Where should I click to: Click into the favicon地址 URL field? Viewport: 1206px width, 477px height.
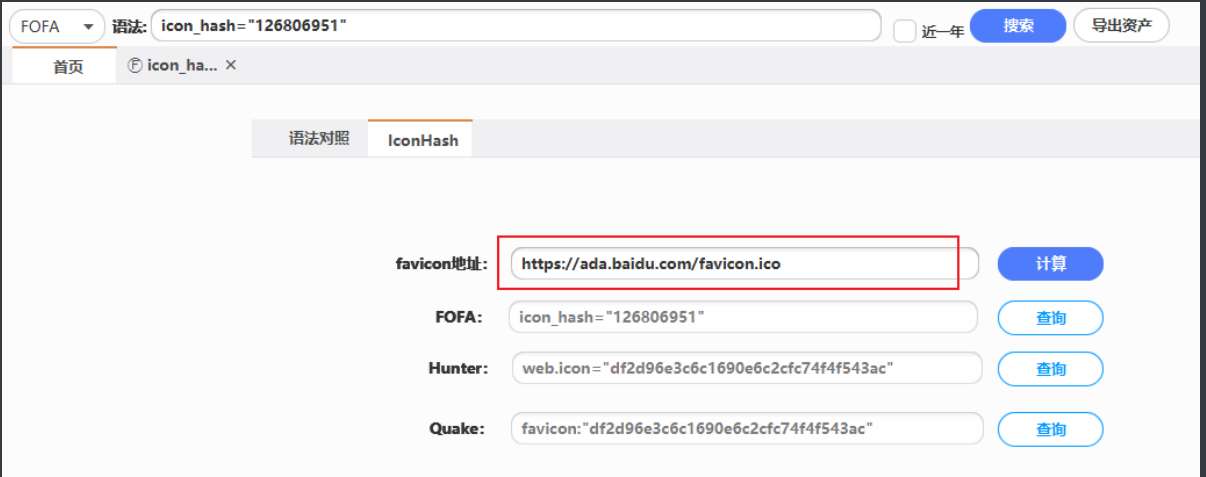[x=744, y=264]
